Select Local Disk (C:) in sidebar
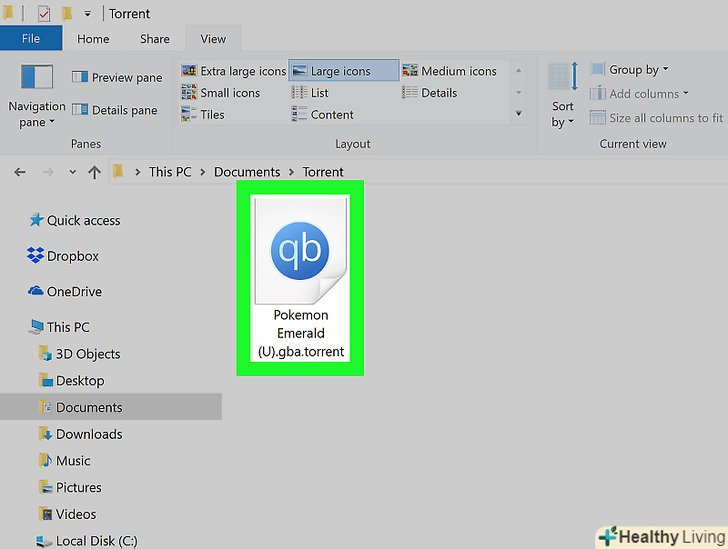The image size is (728, 549). pyautogui.click(x=87, y=541)
